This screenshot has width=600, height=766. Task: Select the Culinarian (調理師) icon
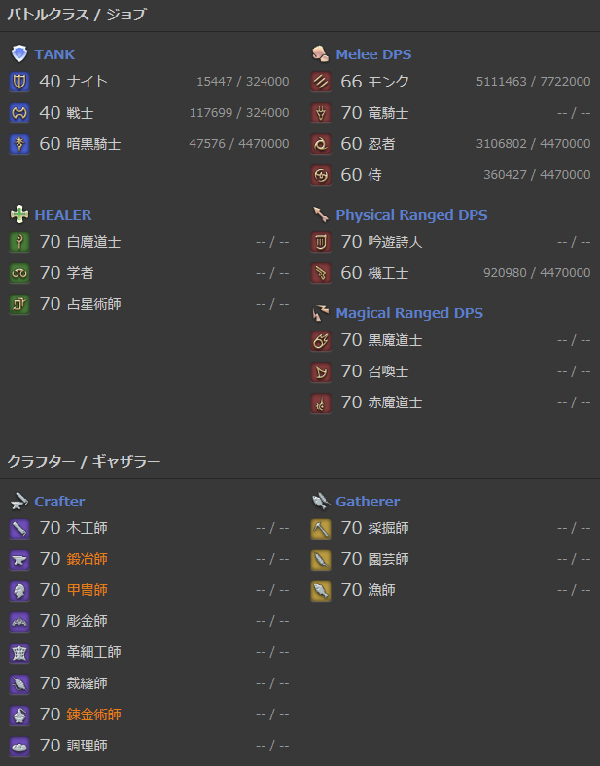(20, 746)
